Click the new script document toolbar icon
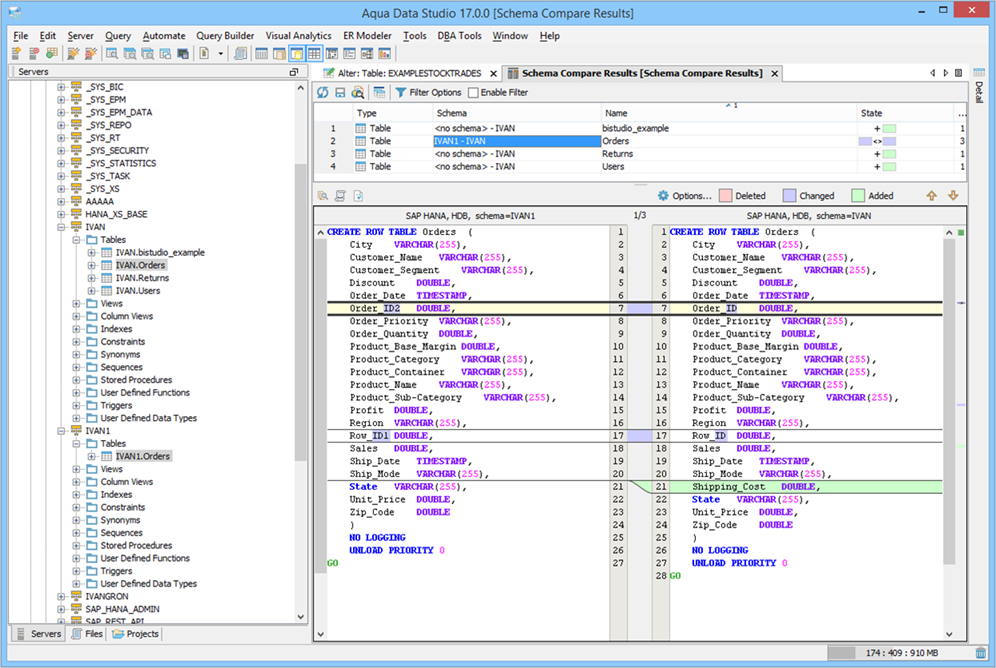 [x=205, y=54]
